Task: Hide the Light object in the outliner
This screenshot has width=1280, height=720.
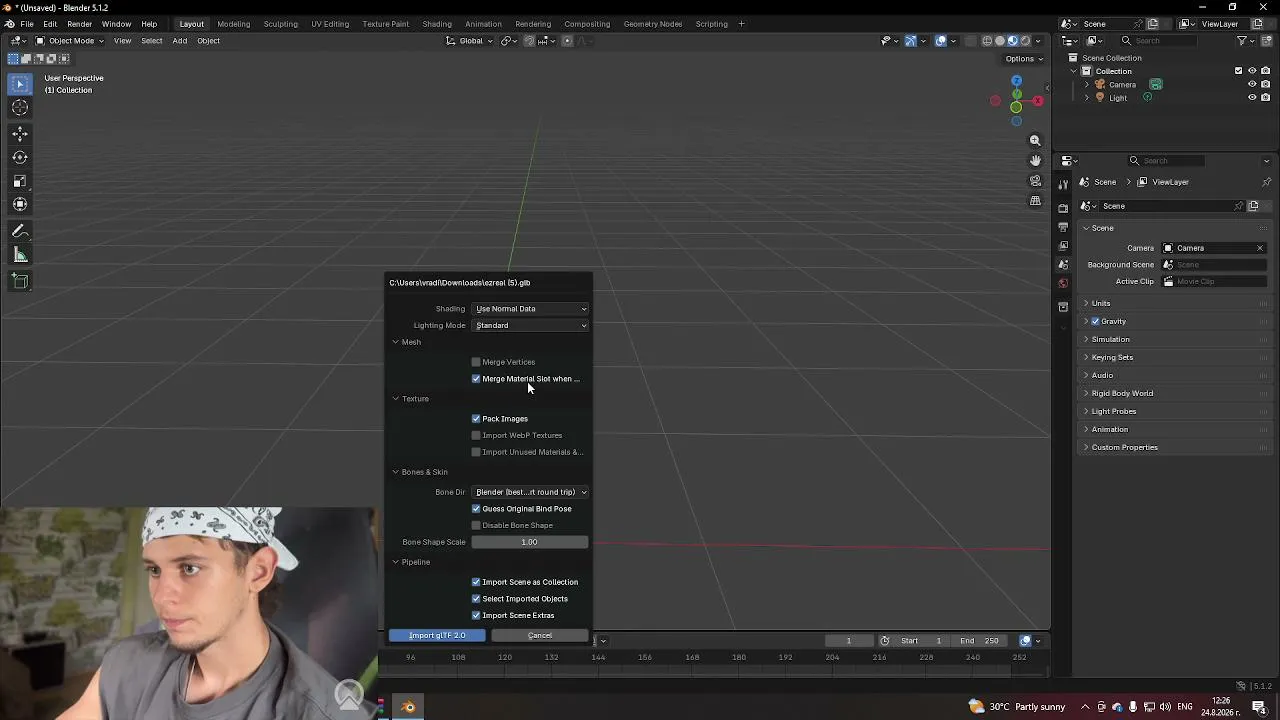Action: point(1252,98)
